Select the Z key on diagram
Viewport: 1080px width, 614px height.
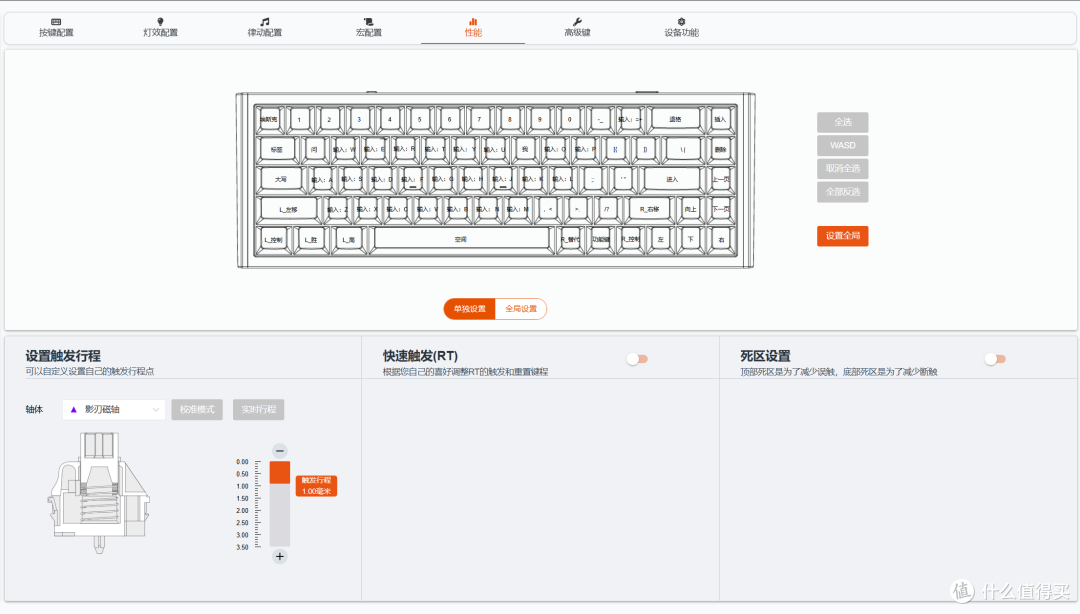click(337, 209)
